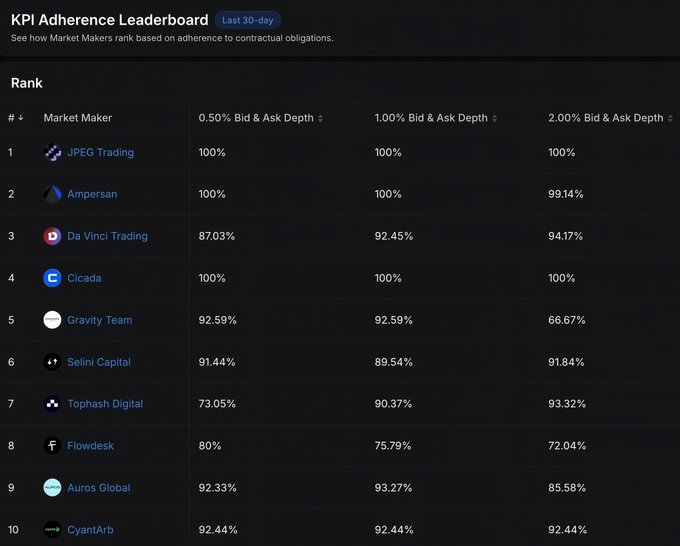The height and width of the screenshot is (546, 680).
Task: Open the Gravity Team link
Action: [x=100, y=320]
